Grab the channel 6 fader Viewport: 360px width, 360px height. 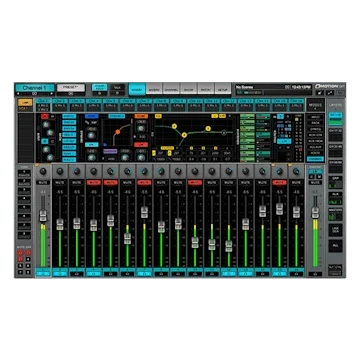click(127, 238)
